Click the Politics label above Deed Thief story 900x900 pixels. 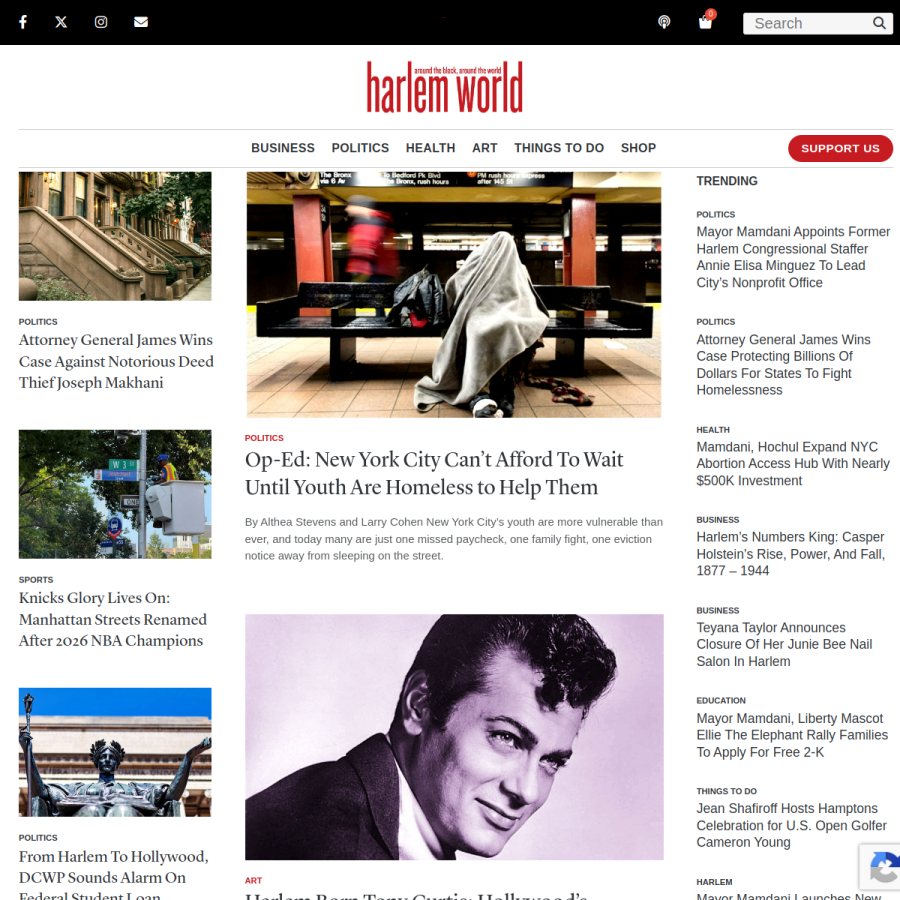click(38, 322)
